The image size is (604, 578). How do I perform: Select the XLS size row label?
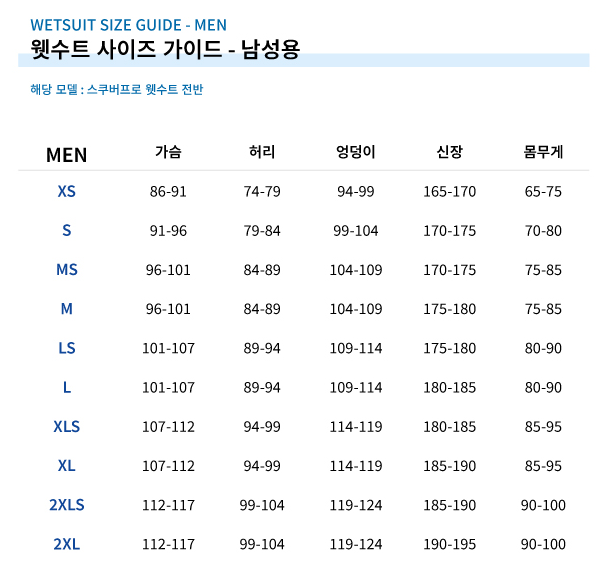[x=66, y=427]
